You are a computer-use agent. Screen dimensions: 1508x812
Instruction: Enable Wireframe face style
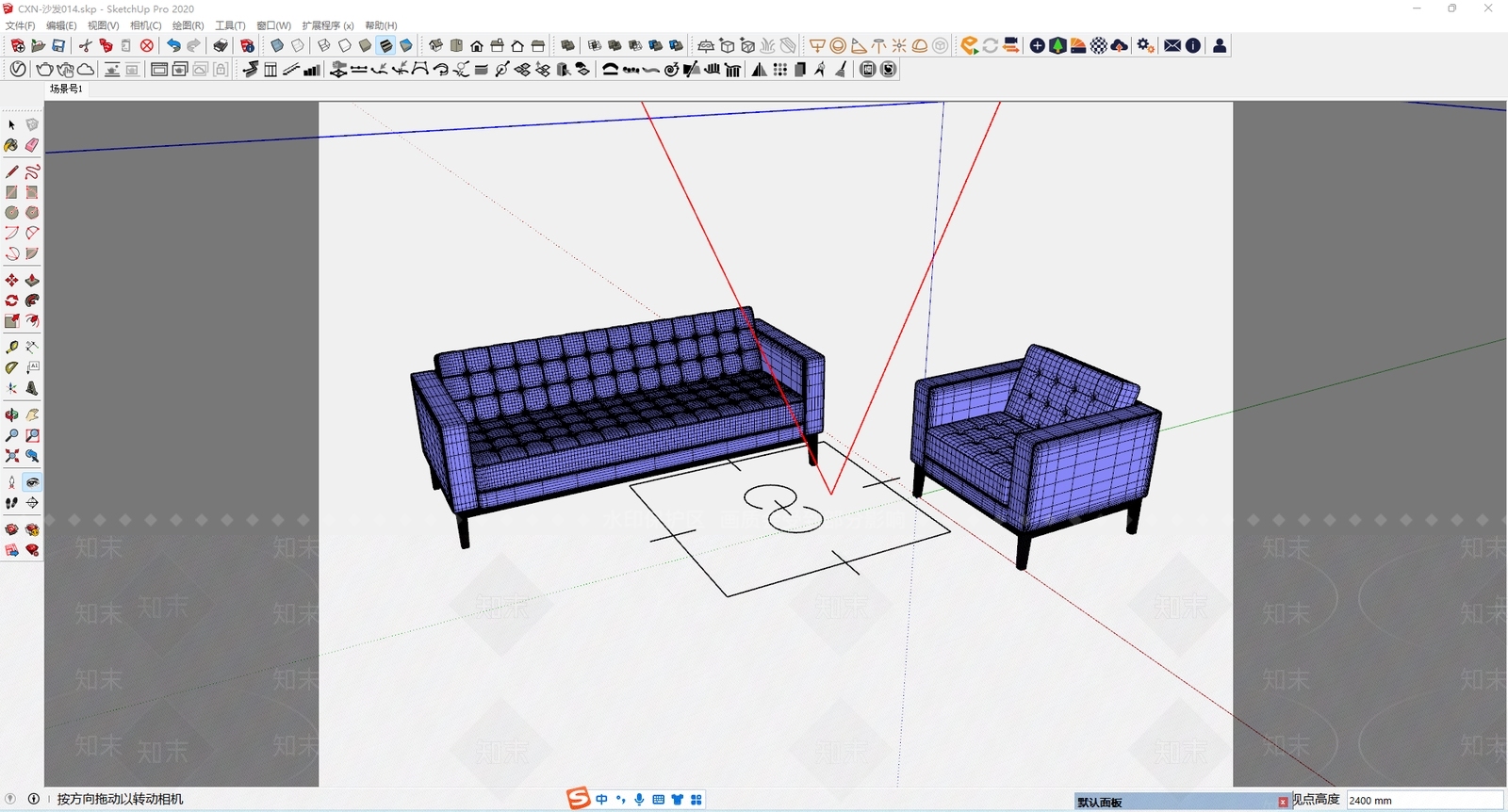tap(324, 45)
